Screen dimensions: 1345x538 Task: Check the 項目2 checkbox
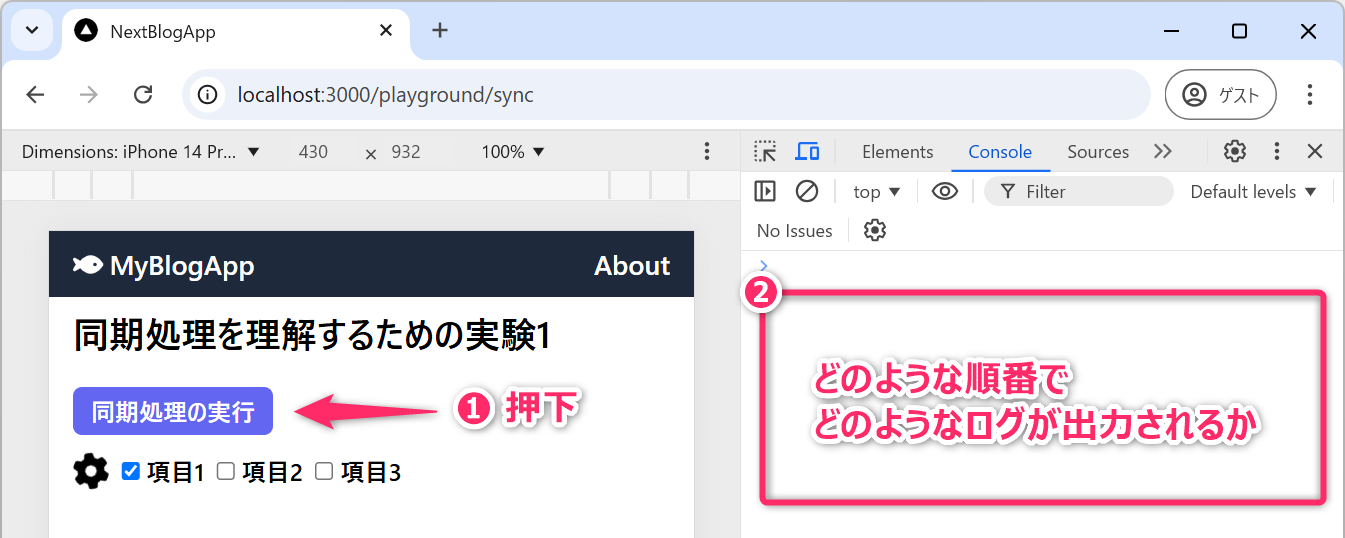click(x=226, y=472)
